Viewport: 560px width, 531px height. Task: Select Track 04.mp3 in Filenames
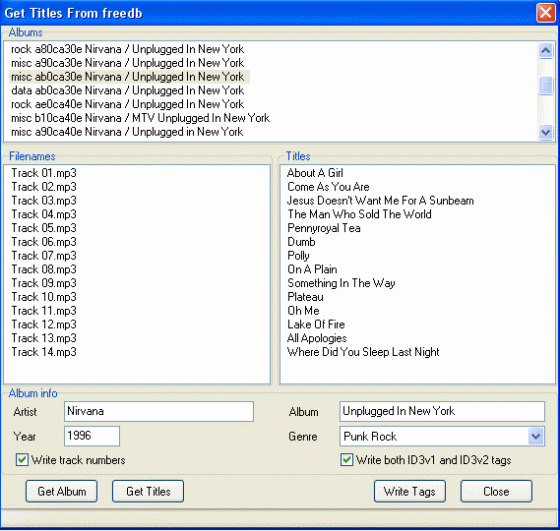pos(44,214)
